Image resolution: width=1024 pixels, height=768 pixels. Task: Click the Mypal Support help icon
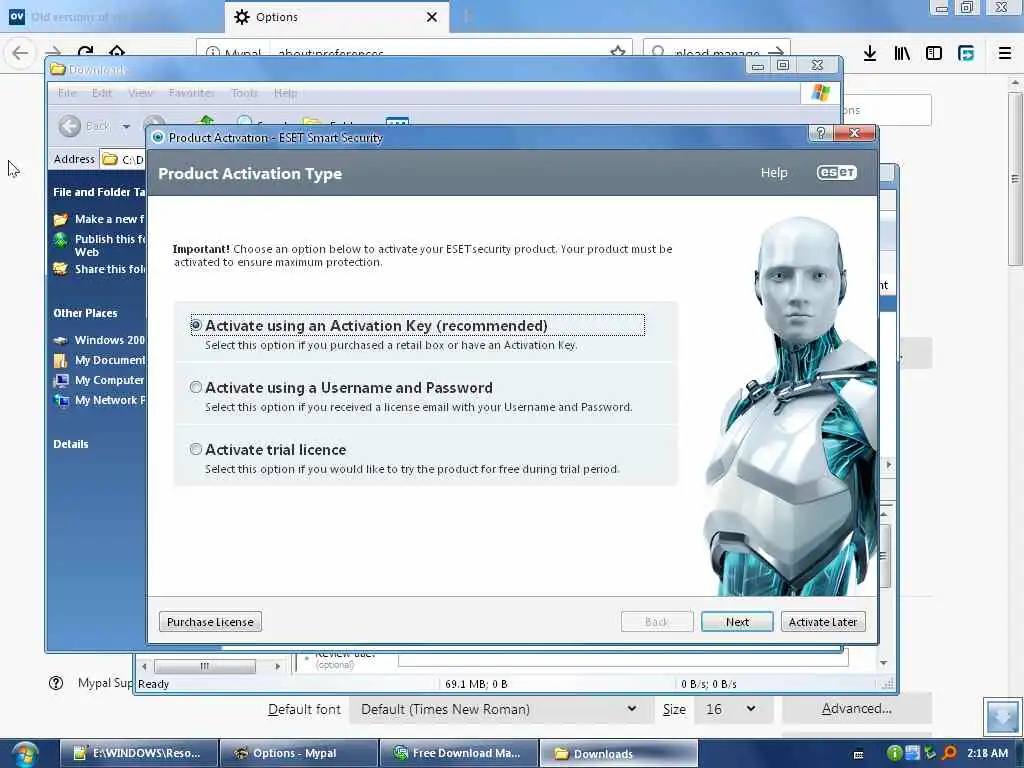click(x=56, y=683)
